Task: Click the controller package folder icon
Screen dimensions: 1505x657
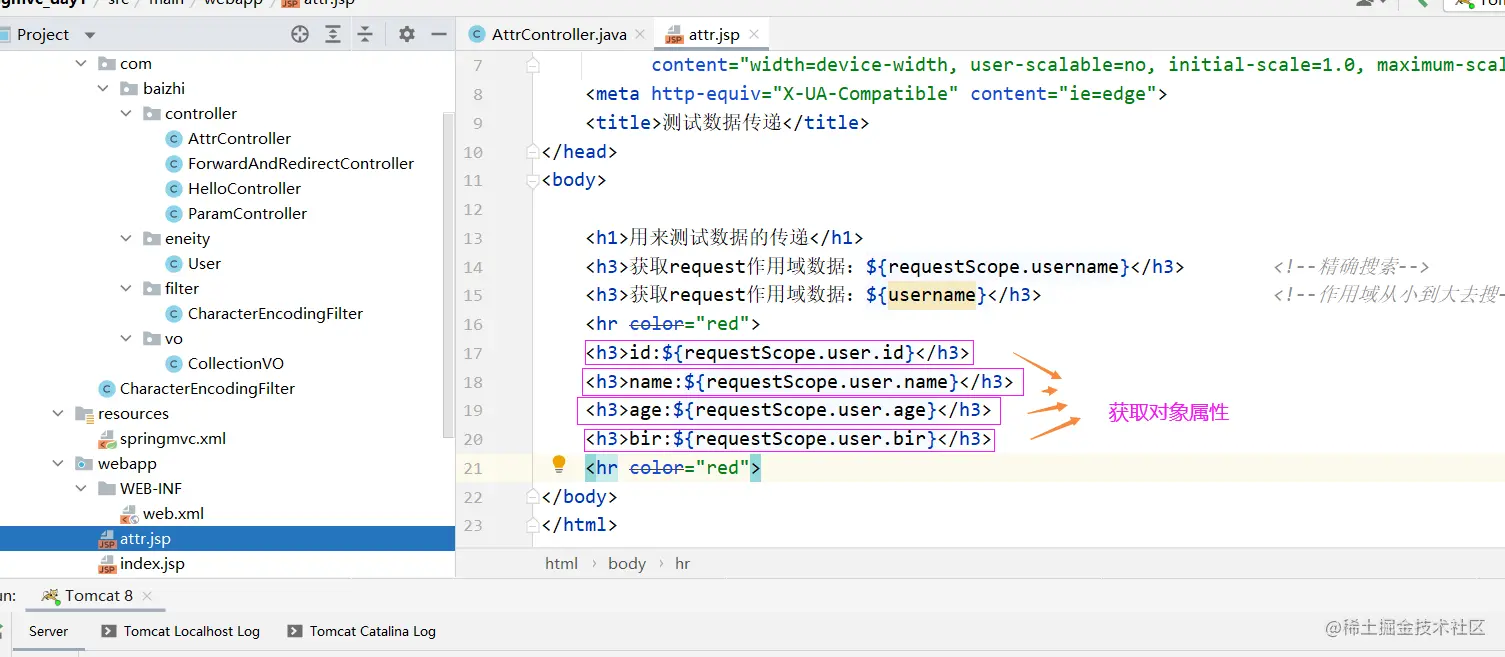Action: tap(151, 113)
